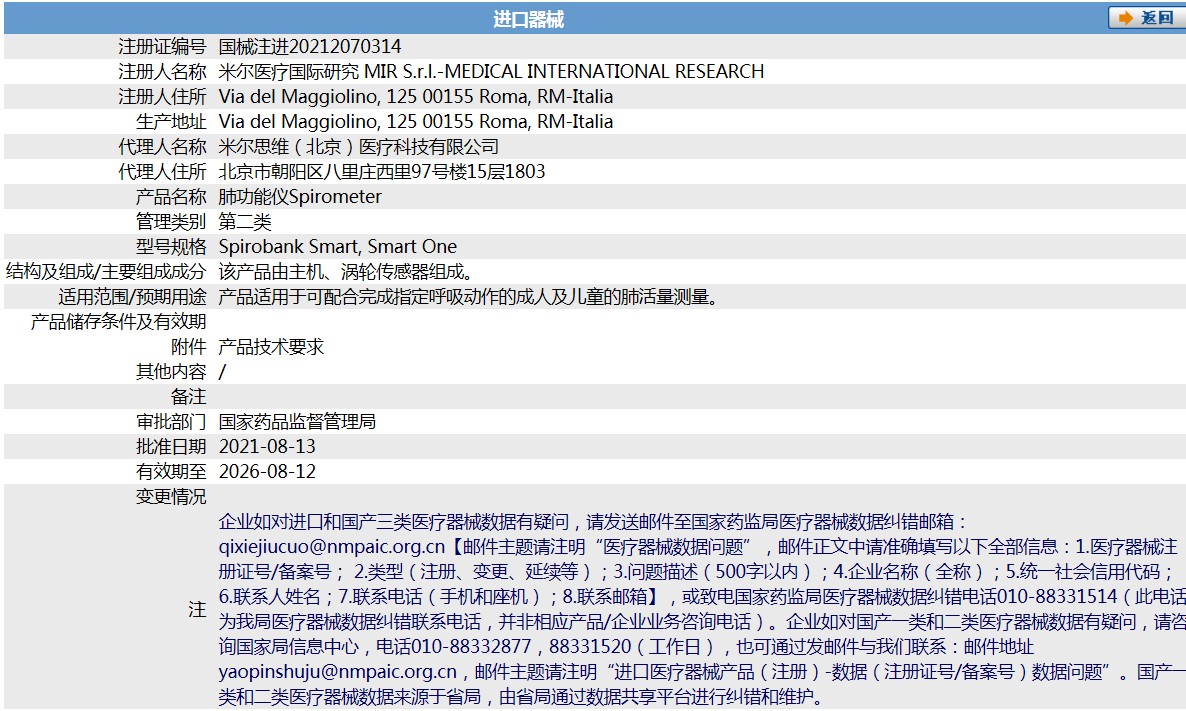
Task: Click the 型号规格 label
Action: click(171, 247)
